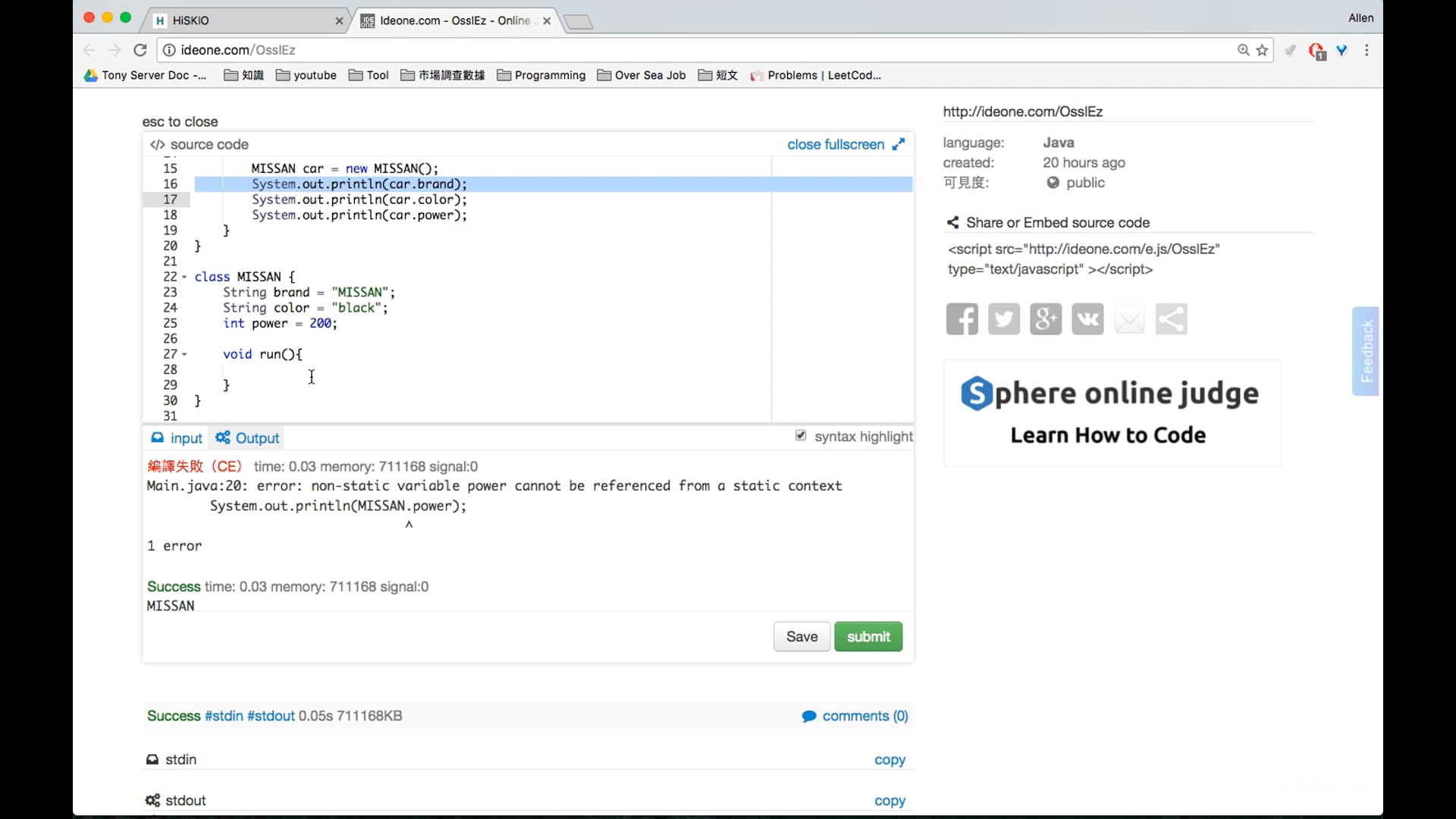Click the email share envelope icon
This screenshot has width=1456, height=819.
tap(1129, 319)
